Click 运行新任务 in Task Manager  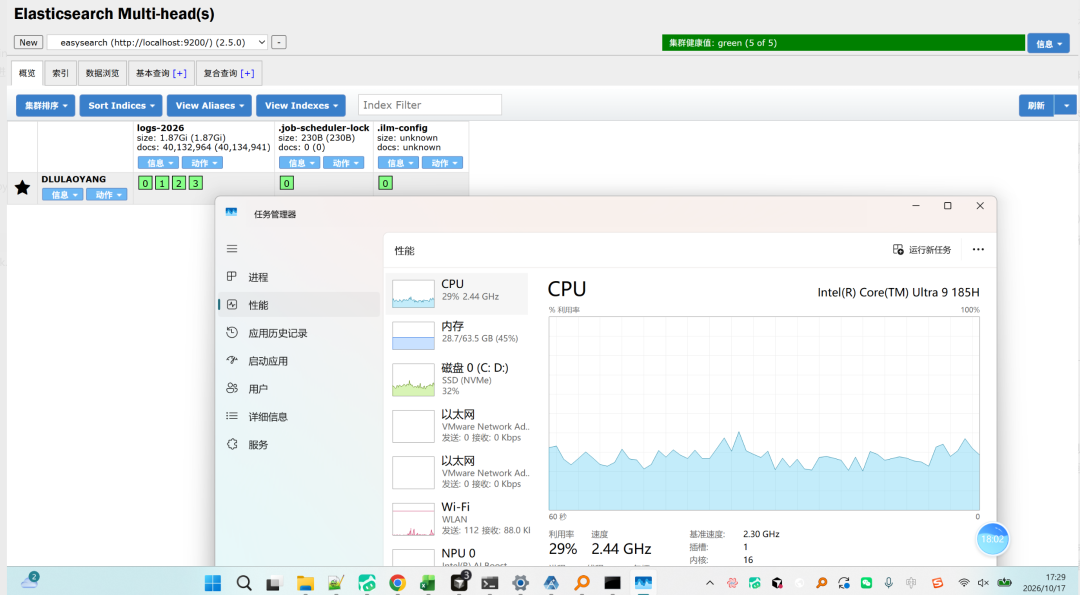(922, 249)
